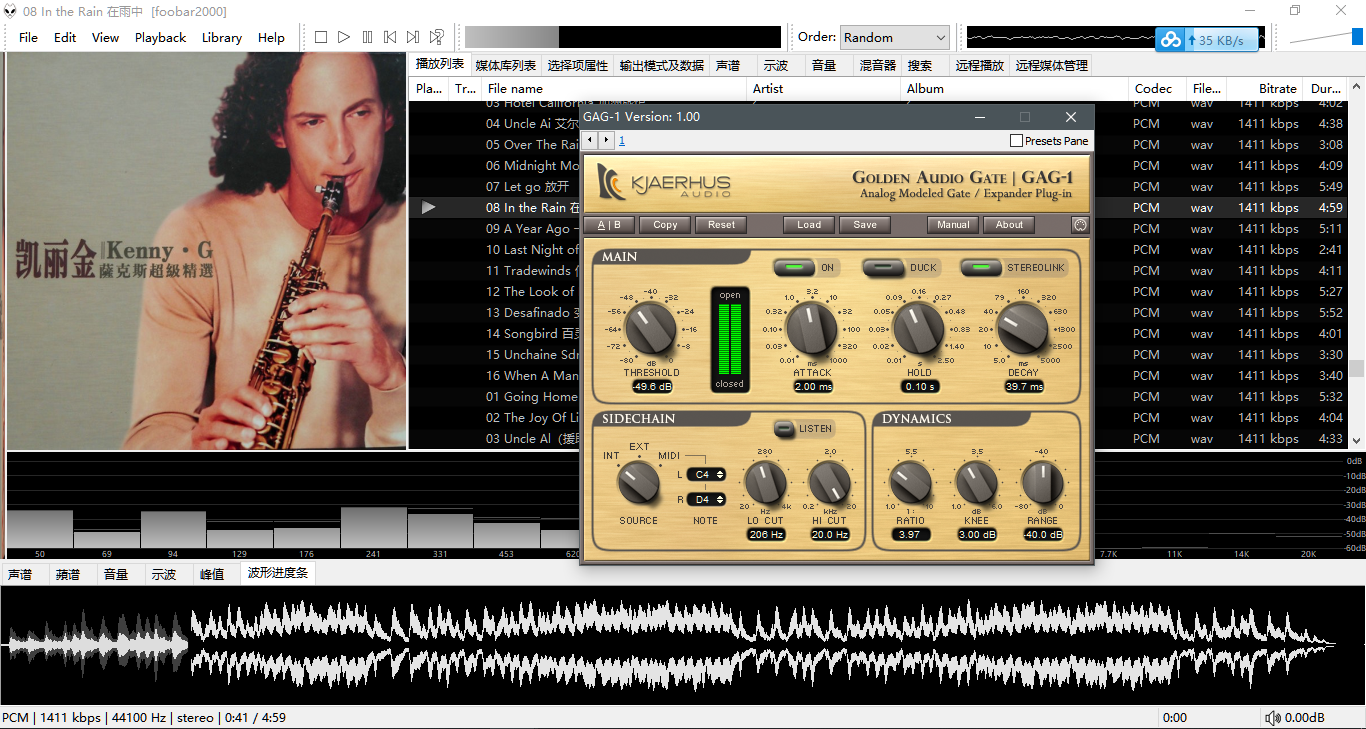Open the left MIDI note C4 selector

tap(708, 475)
